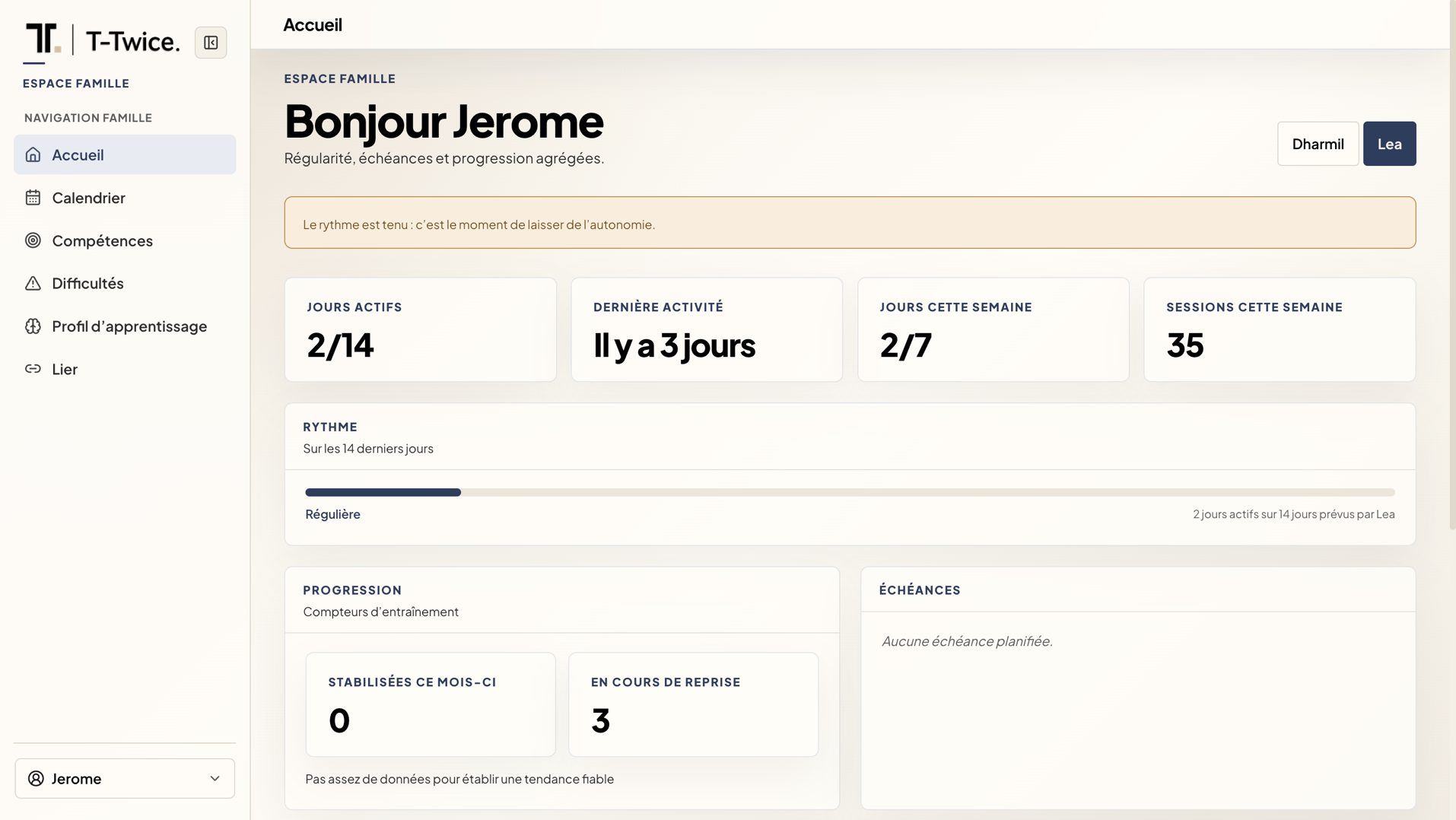Click the rhythm autonomy alert banner
The height and width of the screenshot is (820, 1456).
pyautogui.click(x=850, y=223)
